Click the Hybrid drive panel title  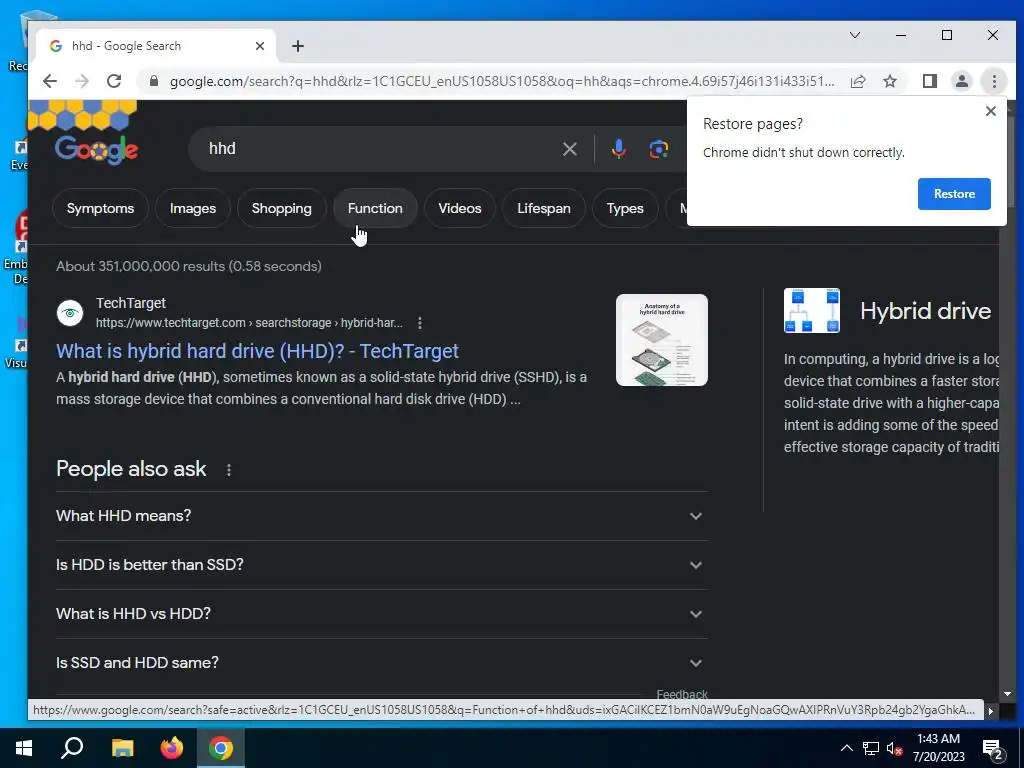tap(925, 311)
